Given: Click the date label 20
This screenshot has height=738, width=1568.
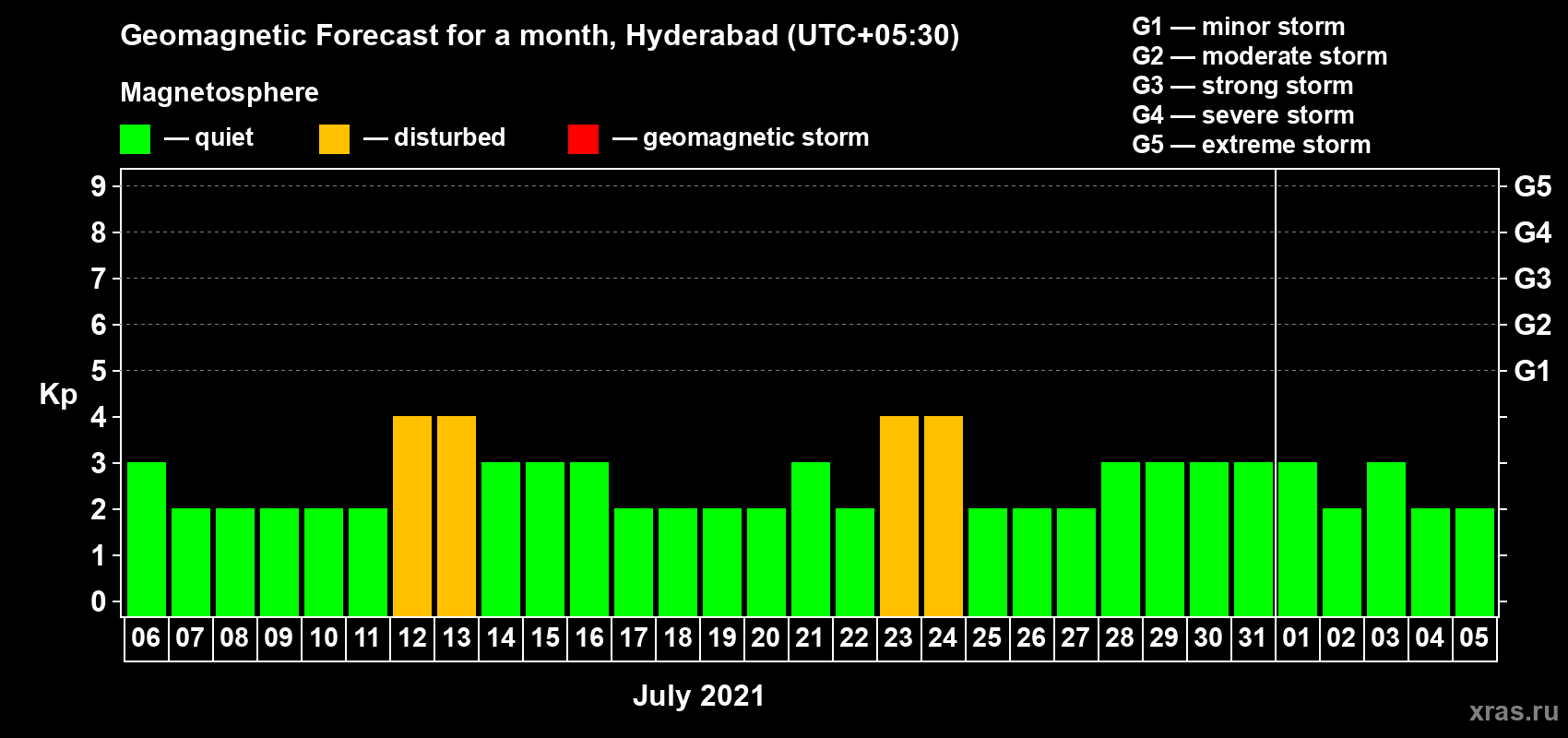Looking at the screenshot, I should coord(766,637).
